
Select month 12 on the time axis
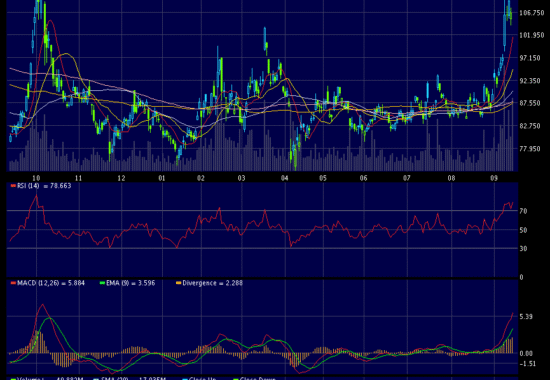121,178
